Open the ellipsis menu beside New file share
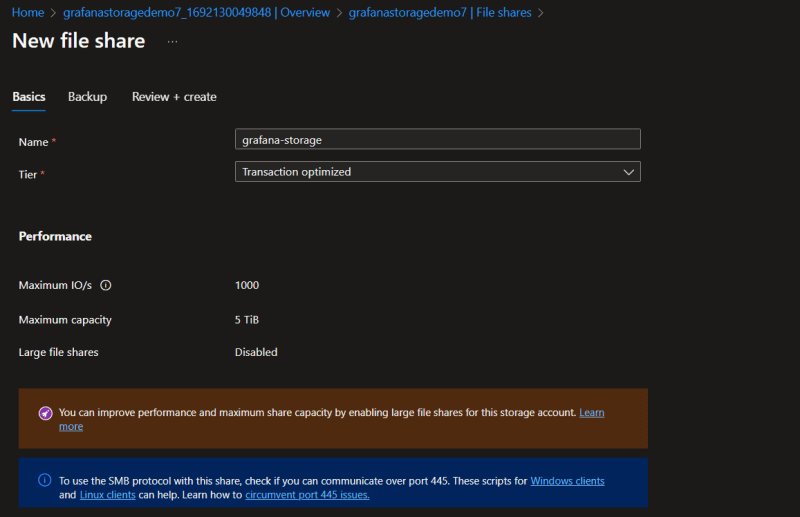This screenshot has width=800, height=517. [172, 42]
